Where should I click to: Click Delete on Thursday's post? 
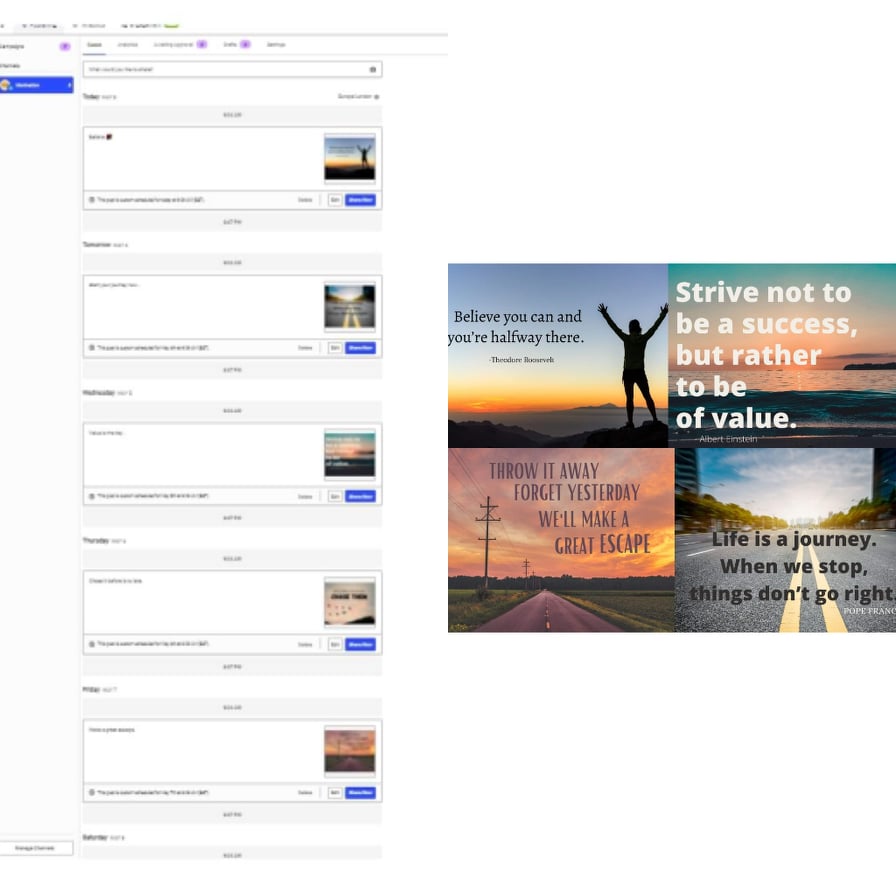(x=305, y=645)
